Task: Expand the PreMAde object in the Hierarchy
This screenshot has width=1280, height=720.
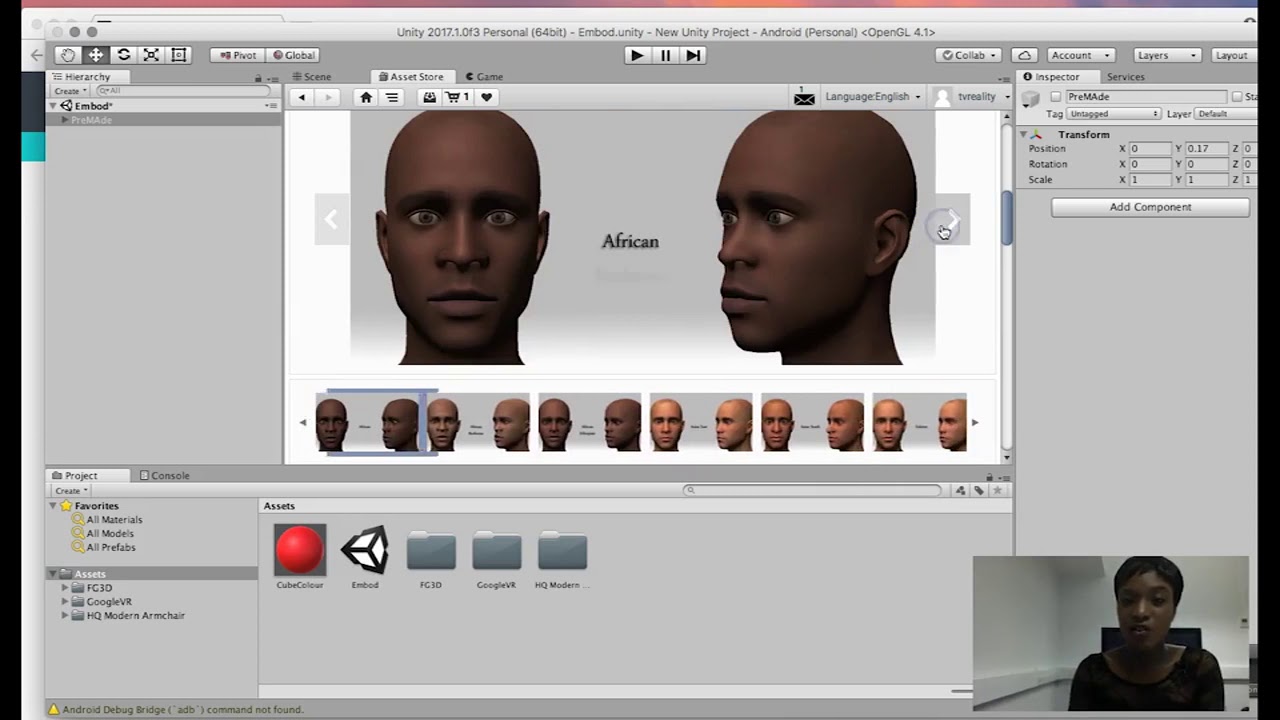Action: (x=65, y=120)
